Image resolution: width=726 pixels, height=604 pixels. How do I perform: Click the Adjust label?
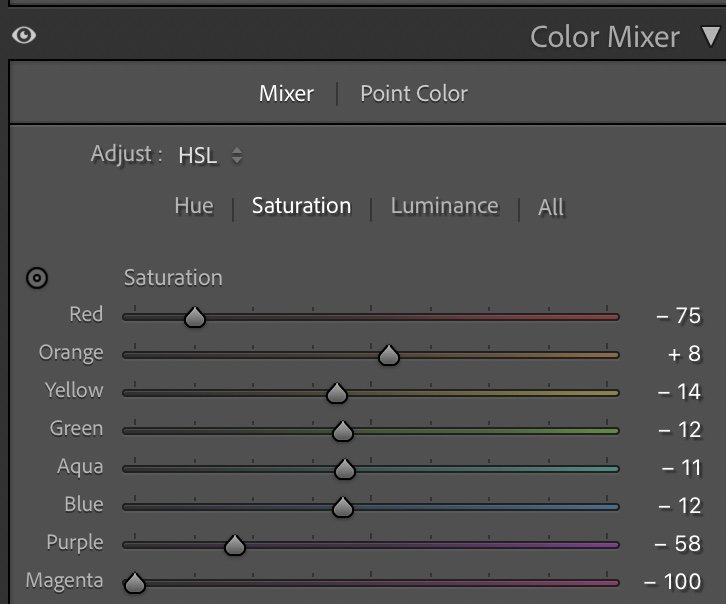[126, 154]
